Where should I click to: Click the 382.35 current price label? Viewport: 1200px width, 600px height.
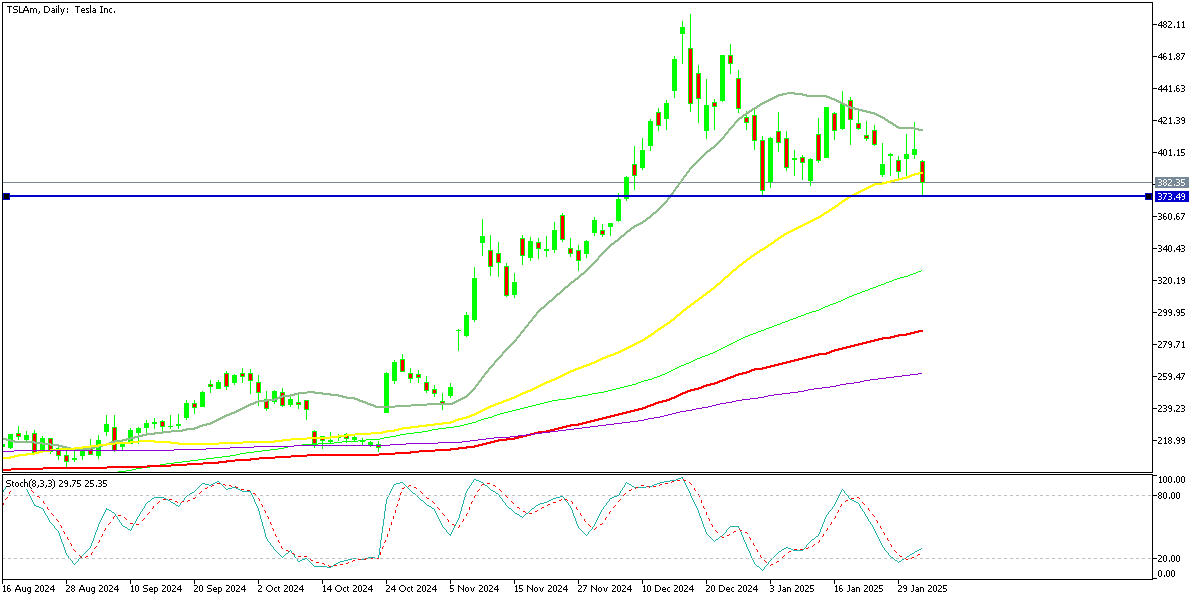coord(1171,183)
